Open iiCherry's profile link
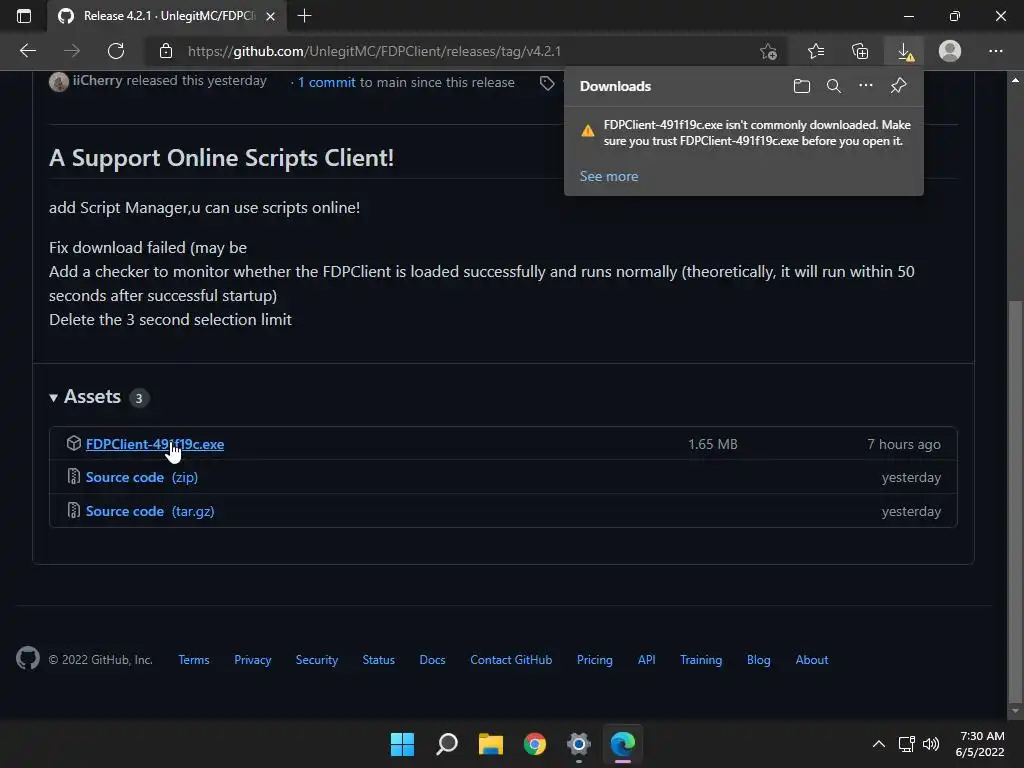 [97, 80]
